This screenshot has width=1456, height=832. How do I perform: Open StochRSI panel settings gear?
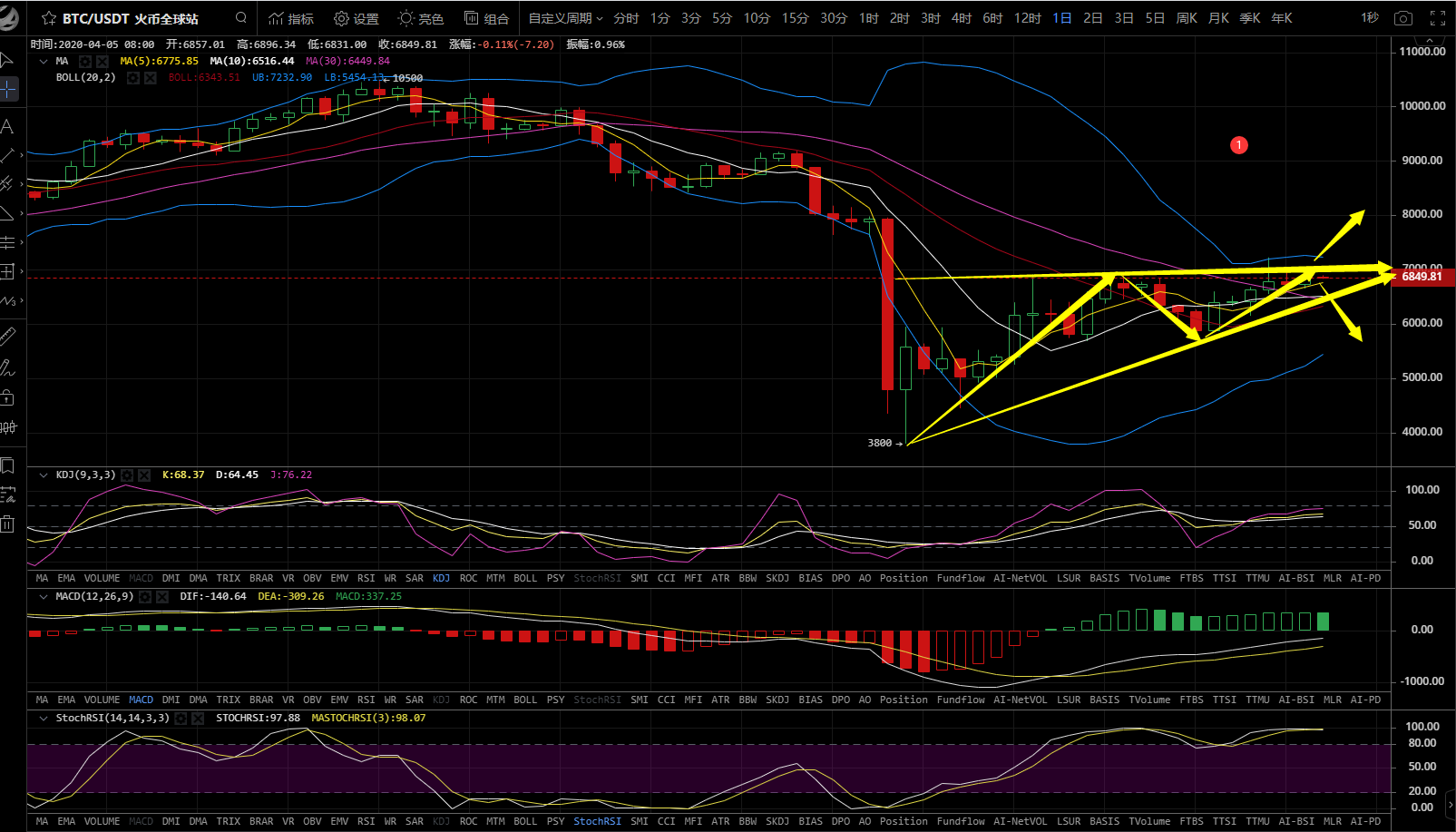tap(181, 719)
